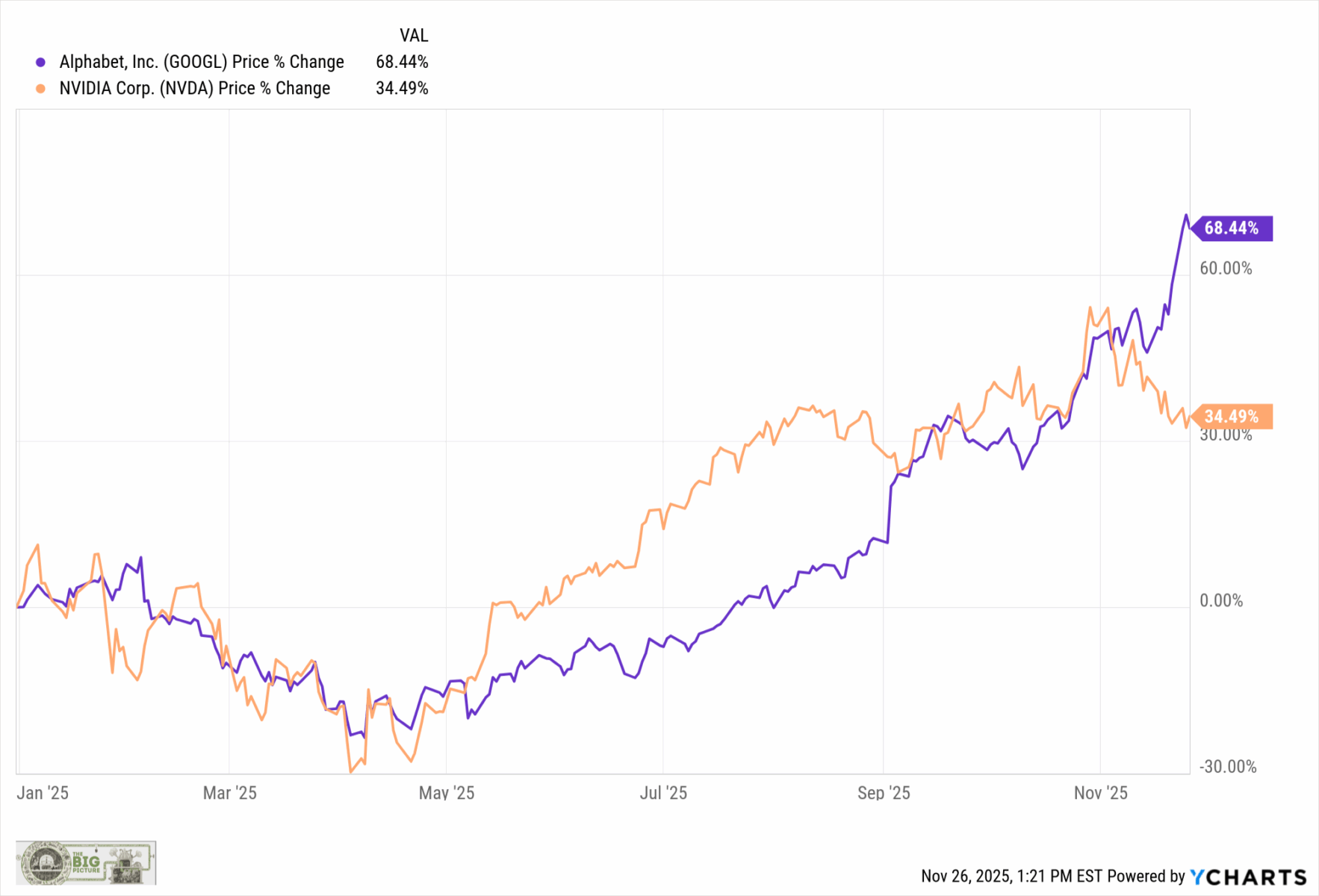Click the -30.00% y-axis label

coord(1228,766)
